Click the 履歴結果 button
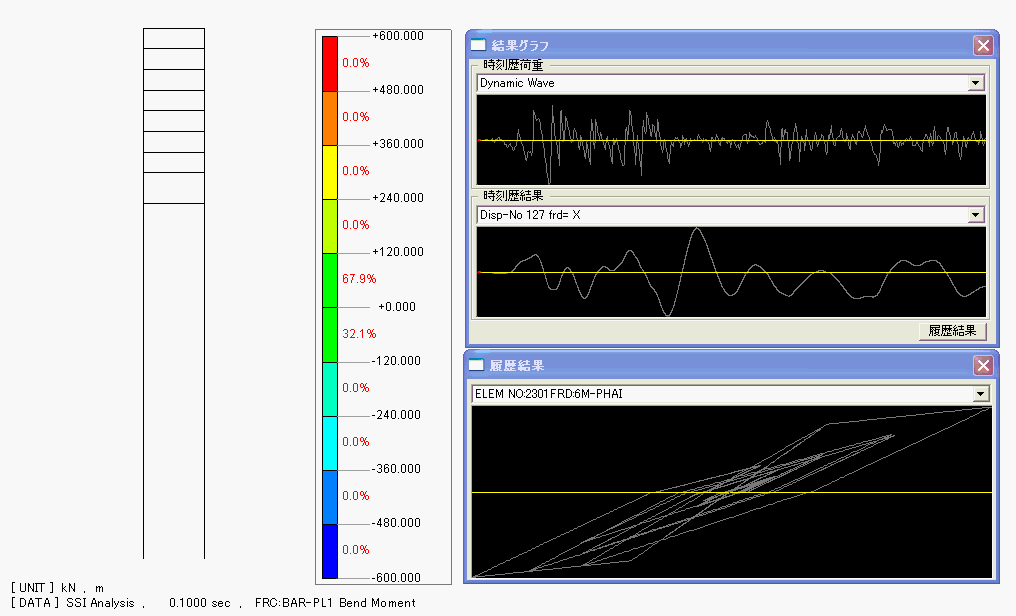1016x616 pixels. pyautogui.click(x=952, y=331)
